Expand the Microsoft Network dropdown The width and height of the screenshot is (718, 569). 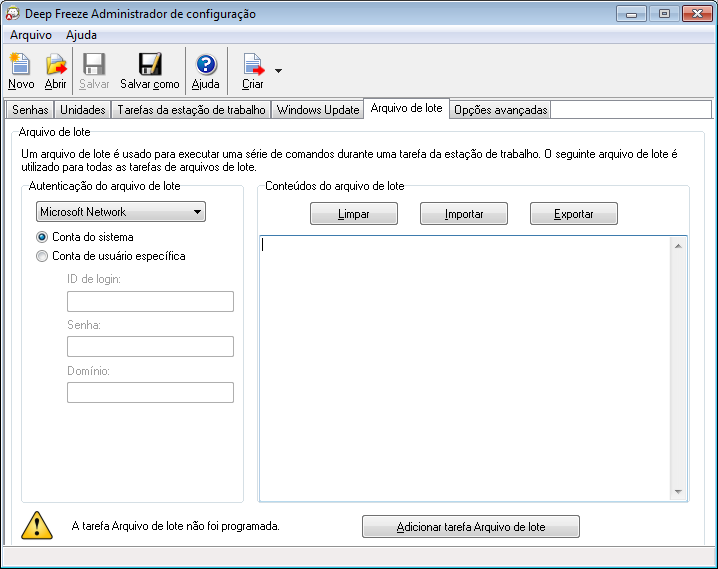121,212
